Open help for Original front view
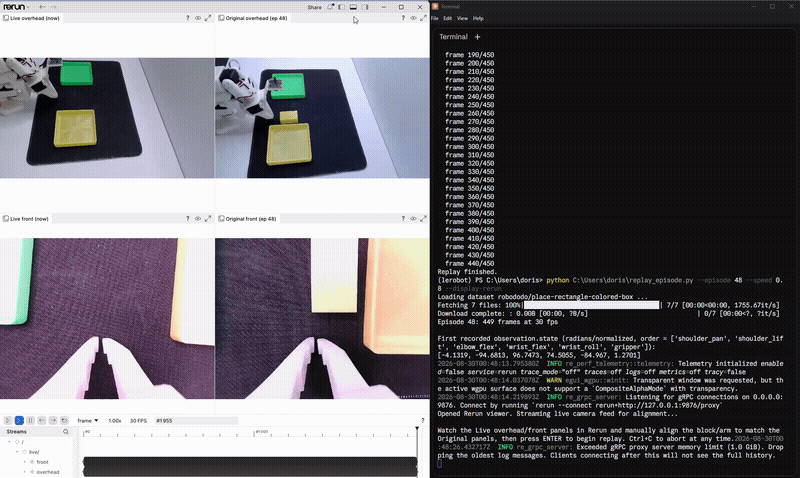 [403, 218]
